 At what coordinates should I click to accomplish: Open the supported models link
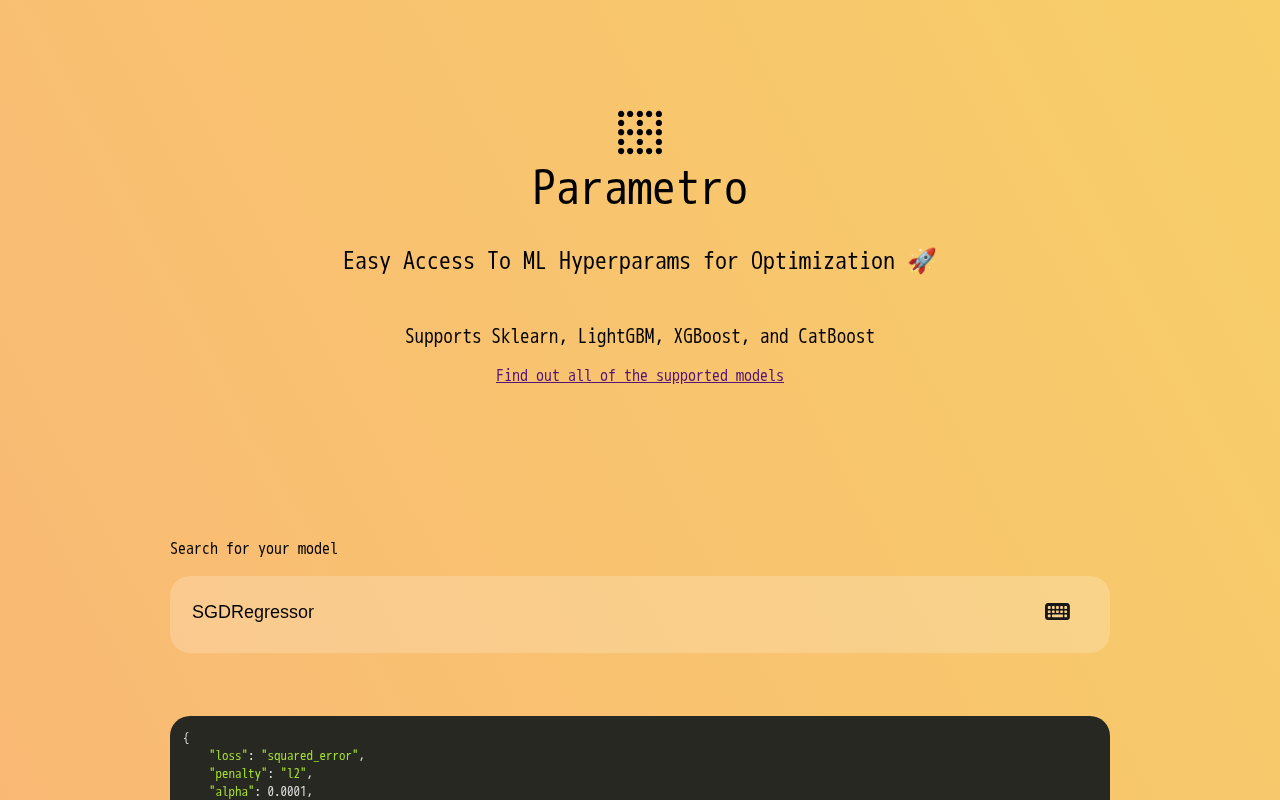(640, 376)
